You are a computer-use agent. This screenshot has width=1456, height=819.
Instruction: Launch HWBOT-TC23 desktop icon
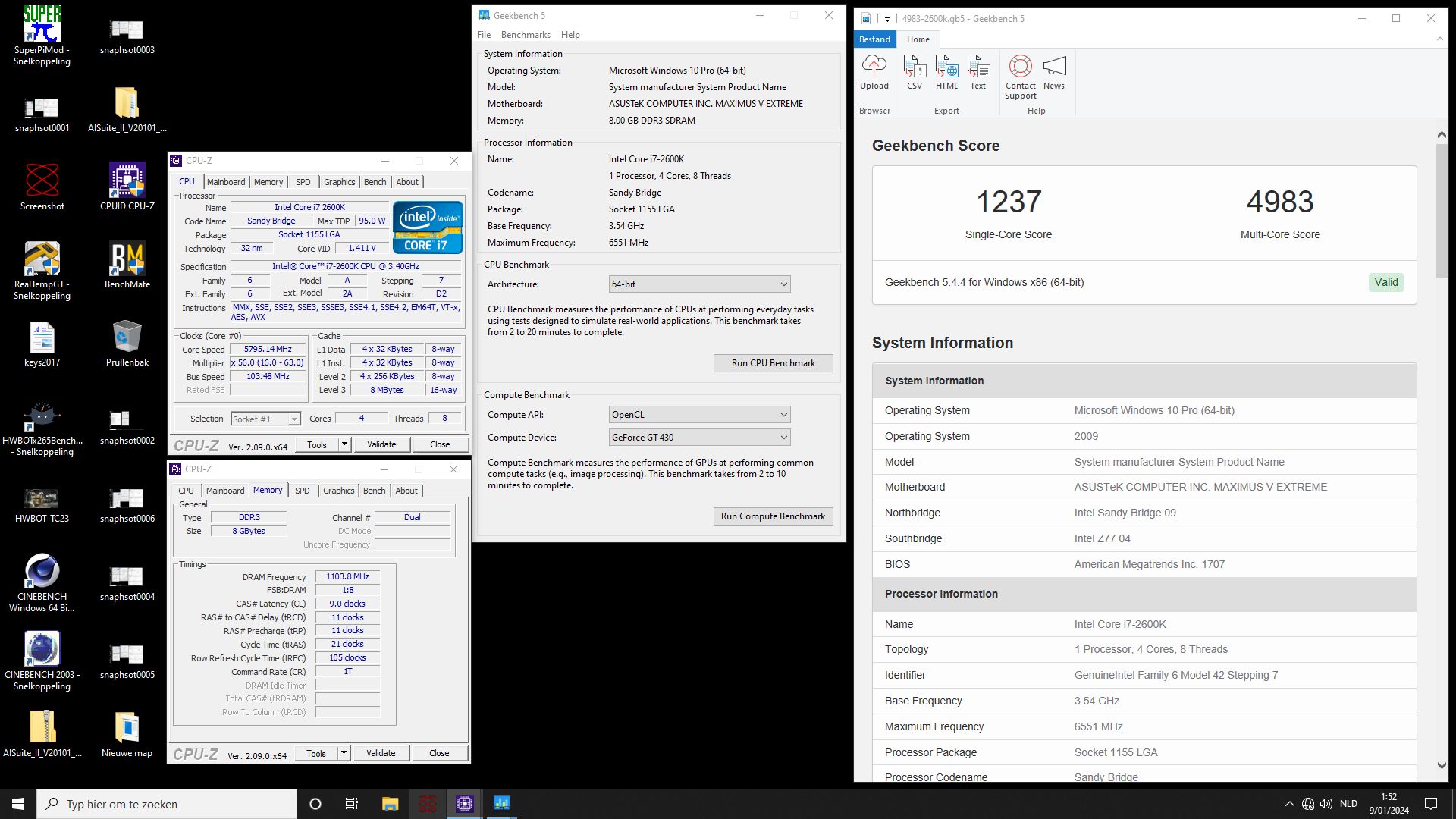pyautogui.click(x=42, y=505)
